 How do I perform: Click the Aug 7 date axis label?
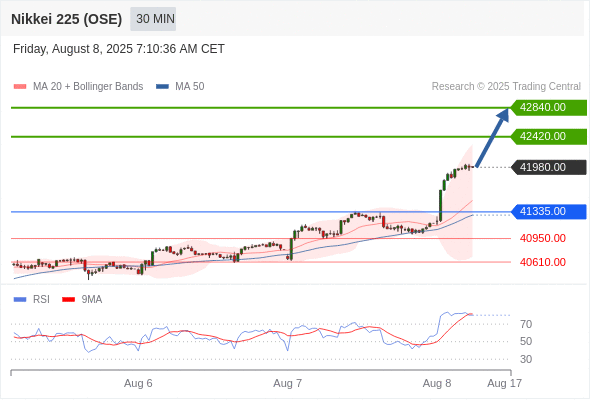[x=287, y=383]
